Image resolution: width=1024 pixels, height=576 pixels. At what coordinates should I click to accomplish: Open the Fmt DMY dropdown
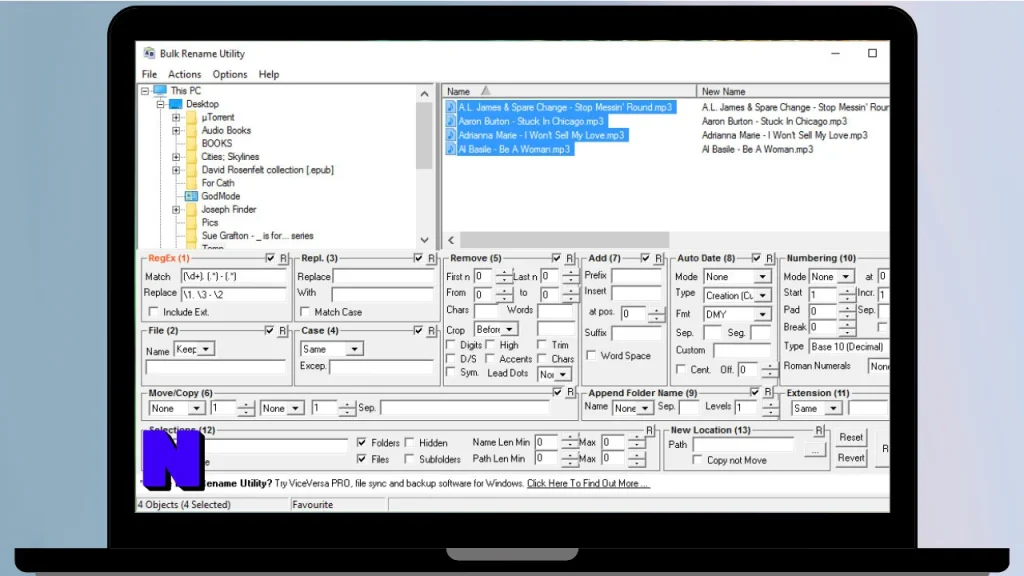762,315
